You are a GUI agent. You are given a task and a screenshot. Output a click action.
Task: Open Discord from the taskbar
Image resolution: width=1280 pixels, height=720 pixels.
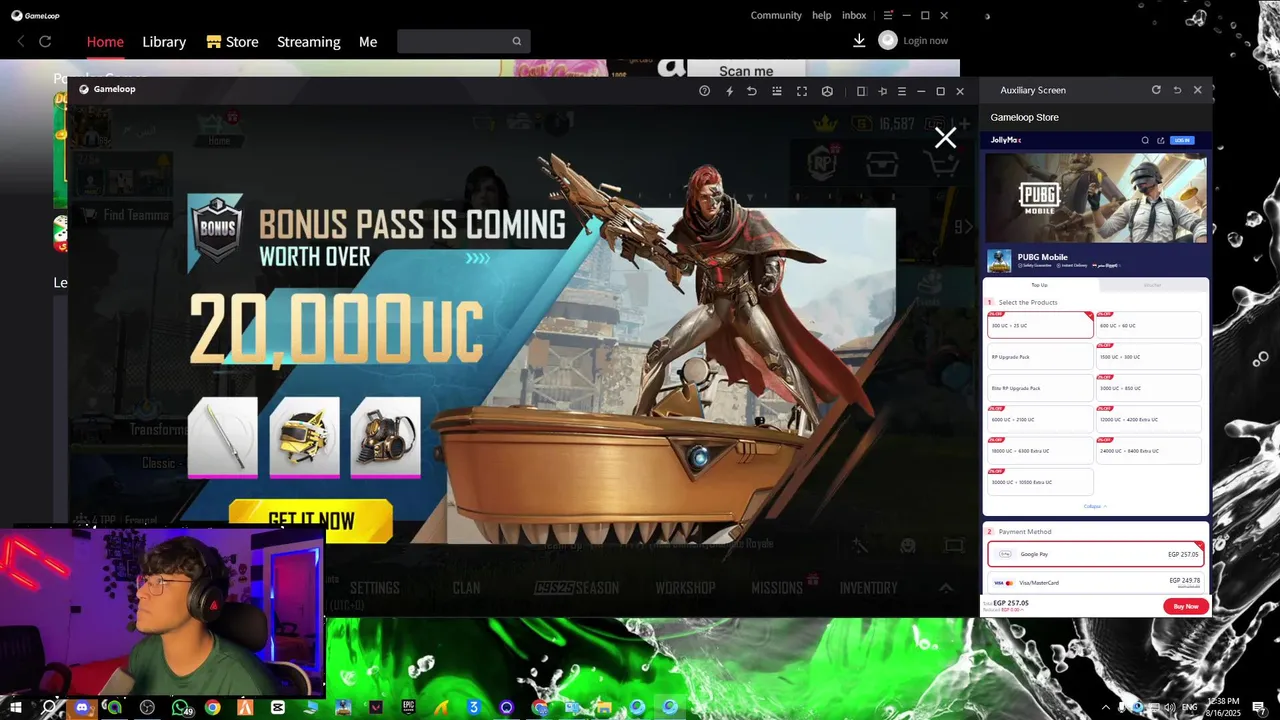82,707
